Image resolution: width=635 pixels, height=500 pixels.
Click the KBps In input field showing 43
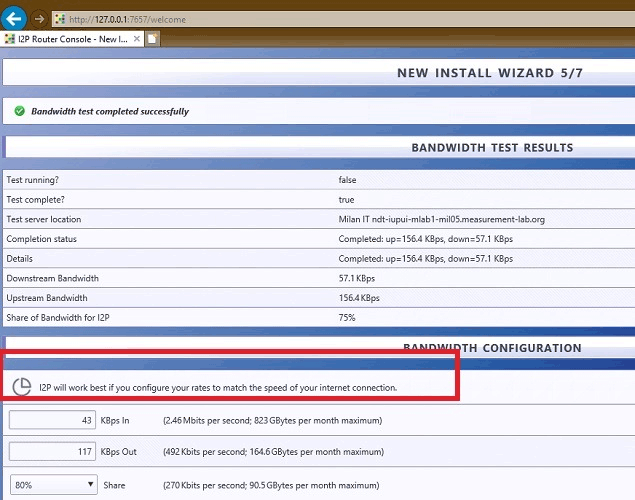(x=53, y=420)
